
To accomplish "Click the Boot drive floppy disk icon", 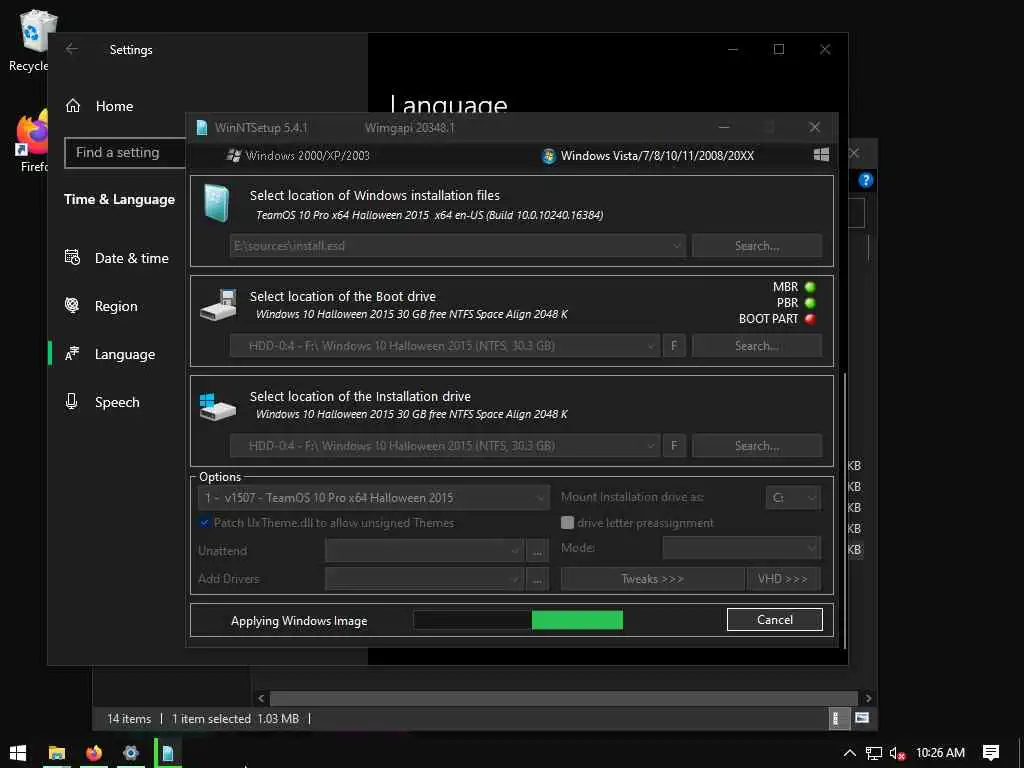I will [x=219, y=305].
